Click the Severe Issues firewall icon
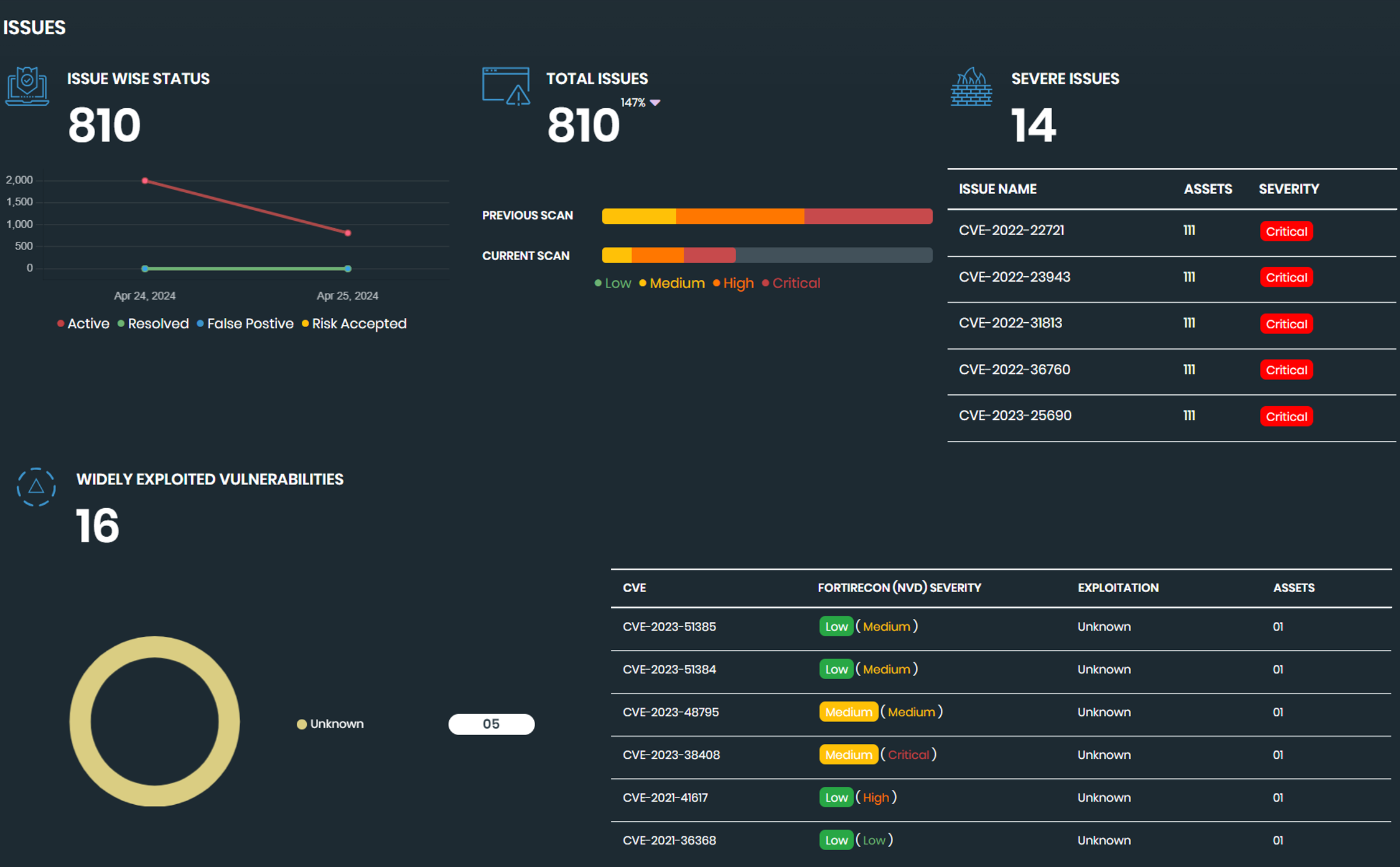Screen dimensions: 1400x867 pos(971,87)
